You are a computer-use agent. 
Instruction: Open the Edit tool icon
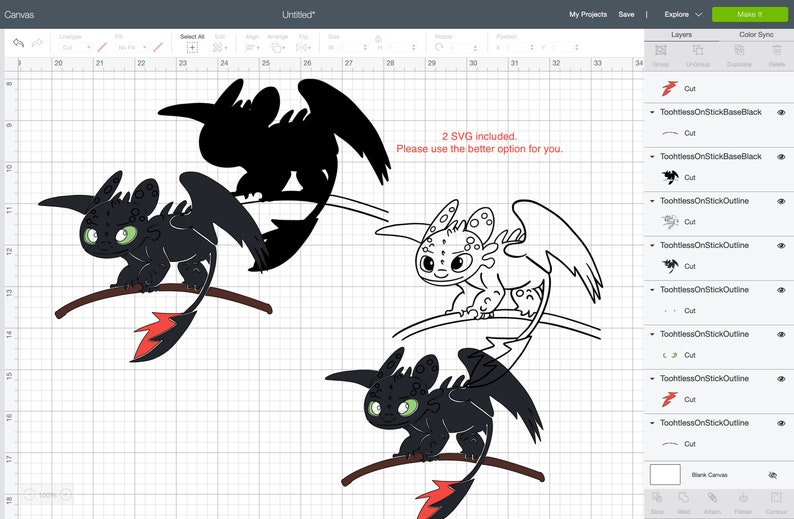tap(219, 48)
